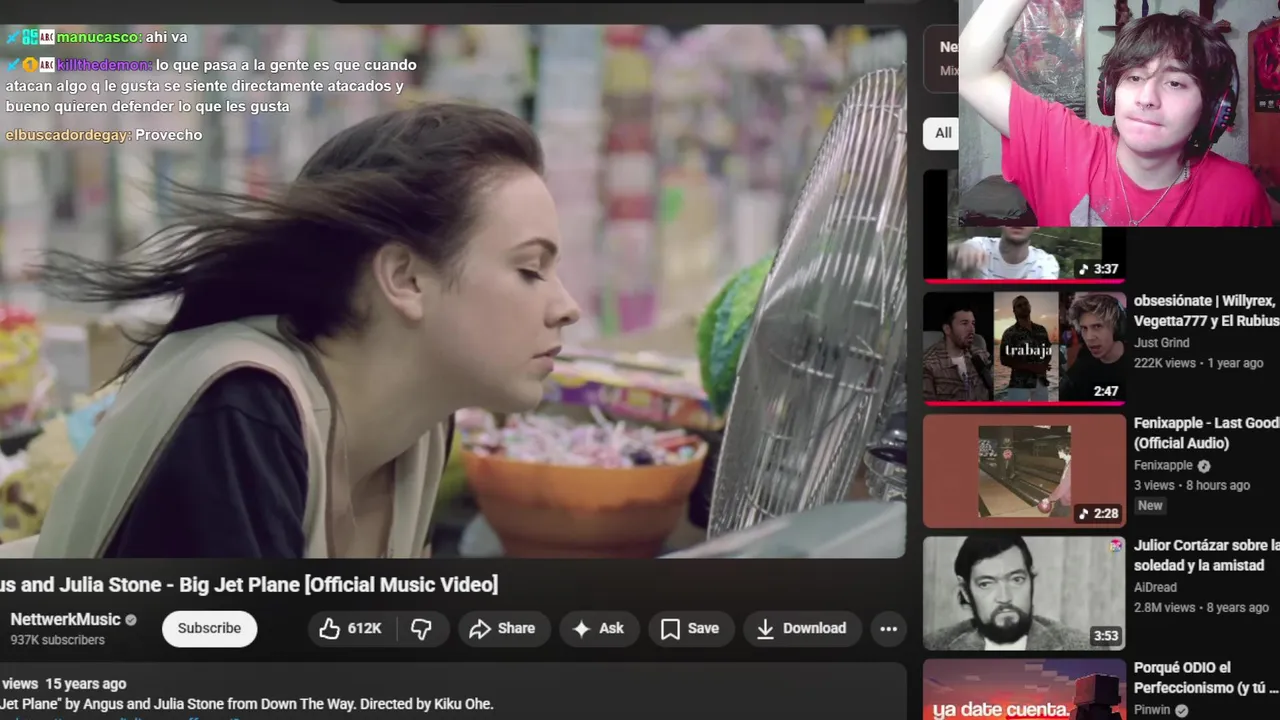Click the 3:37 duration badge on top thumbnail
Viewport: 1280px width, 720px height.
pyautogui.click(x=1098, y=269)
